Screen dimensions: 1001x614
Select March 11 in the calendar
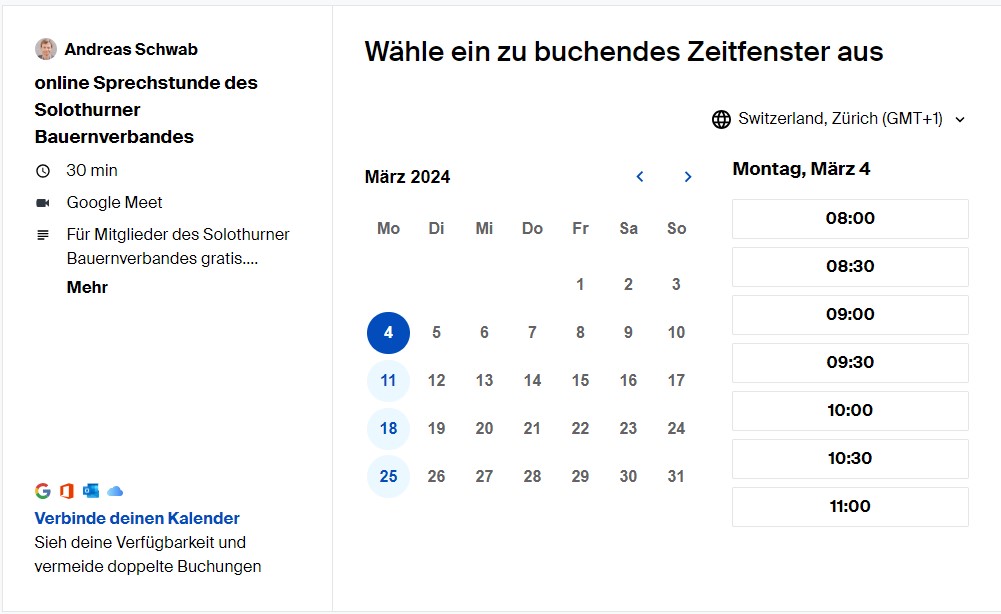click(389, 380)
